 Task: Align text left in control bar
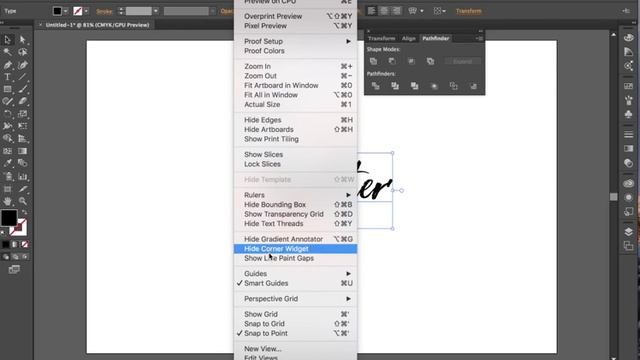[x=371, y=11]
